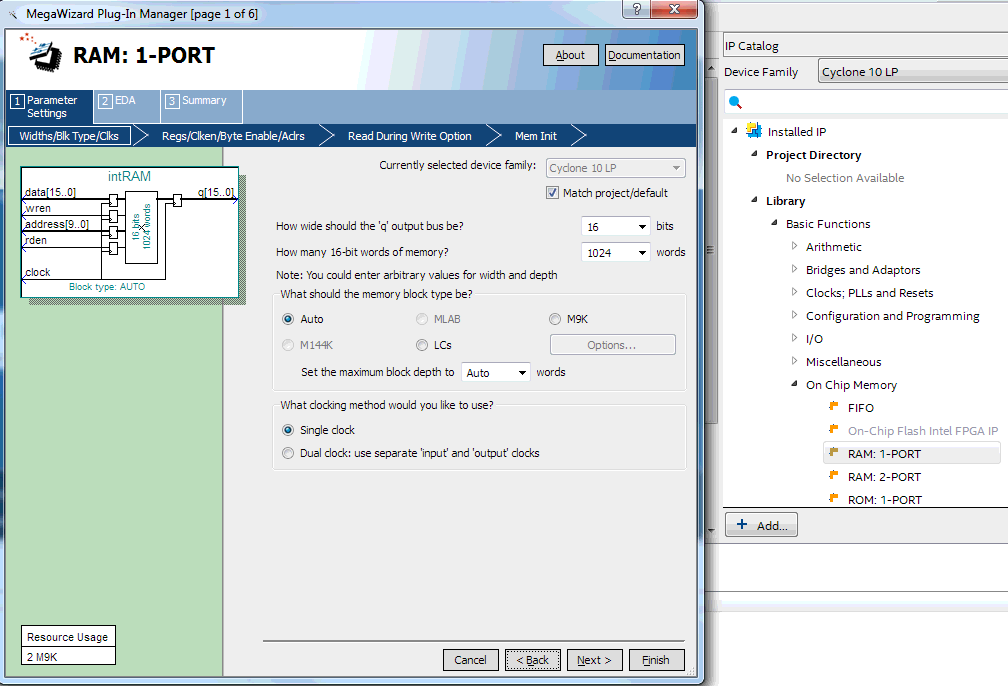1008x686 pixels.
Task: Click the About button
Action: click(x=570, y=55)
